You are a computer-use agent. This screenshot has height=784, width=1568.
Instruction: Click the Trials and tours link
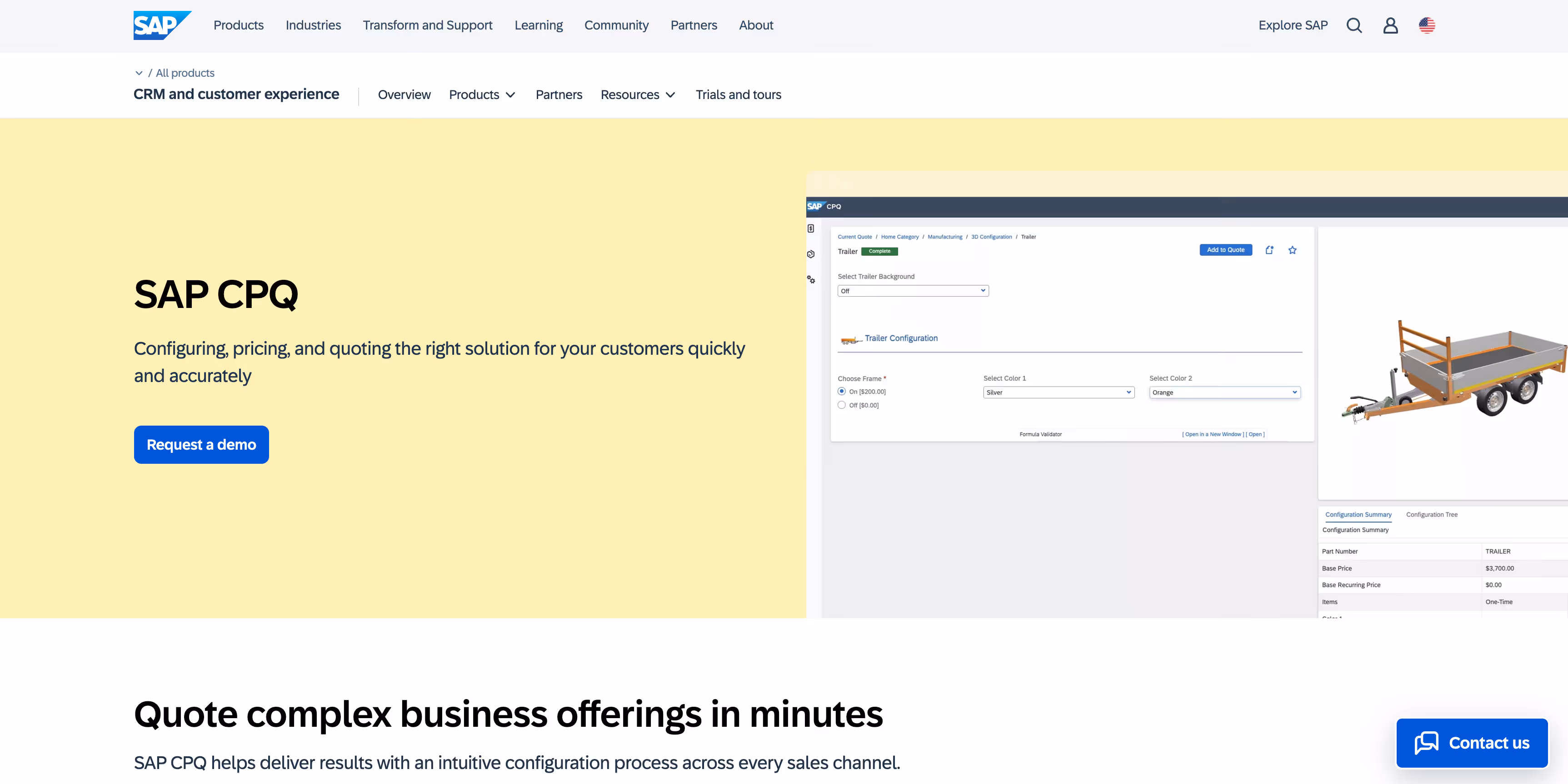pos(738,95)
